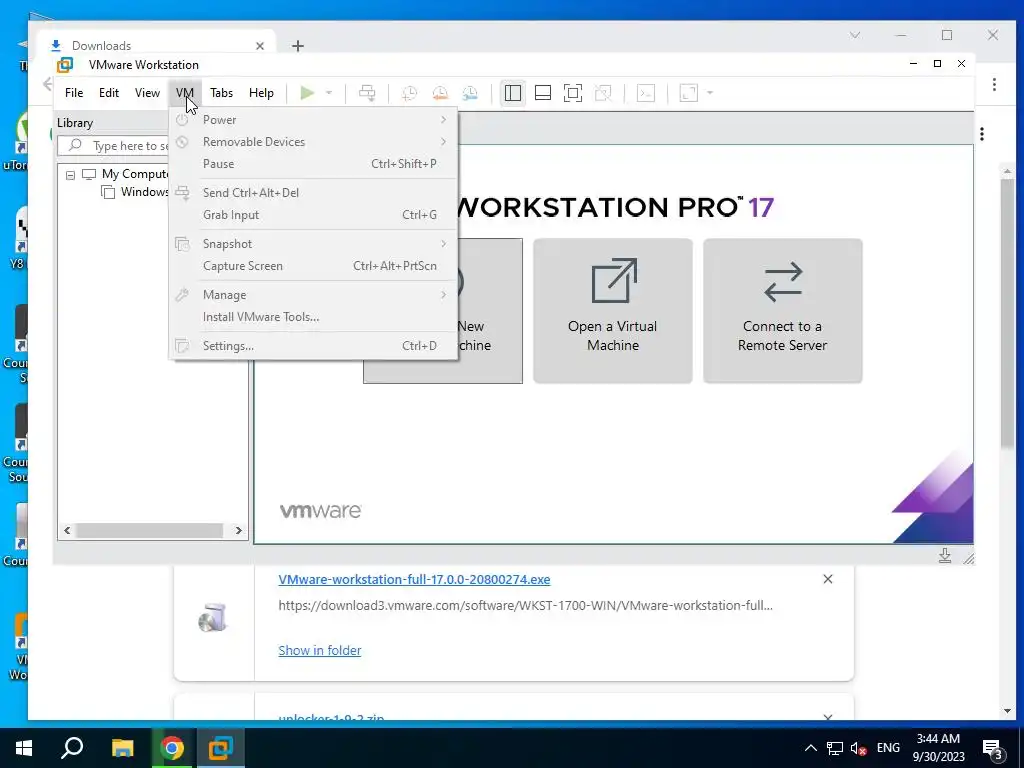Open the Downloads page more actions menu

982,134
